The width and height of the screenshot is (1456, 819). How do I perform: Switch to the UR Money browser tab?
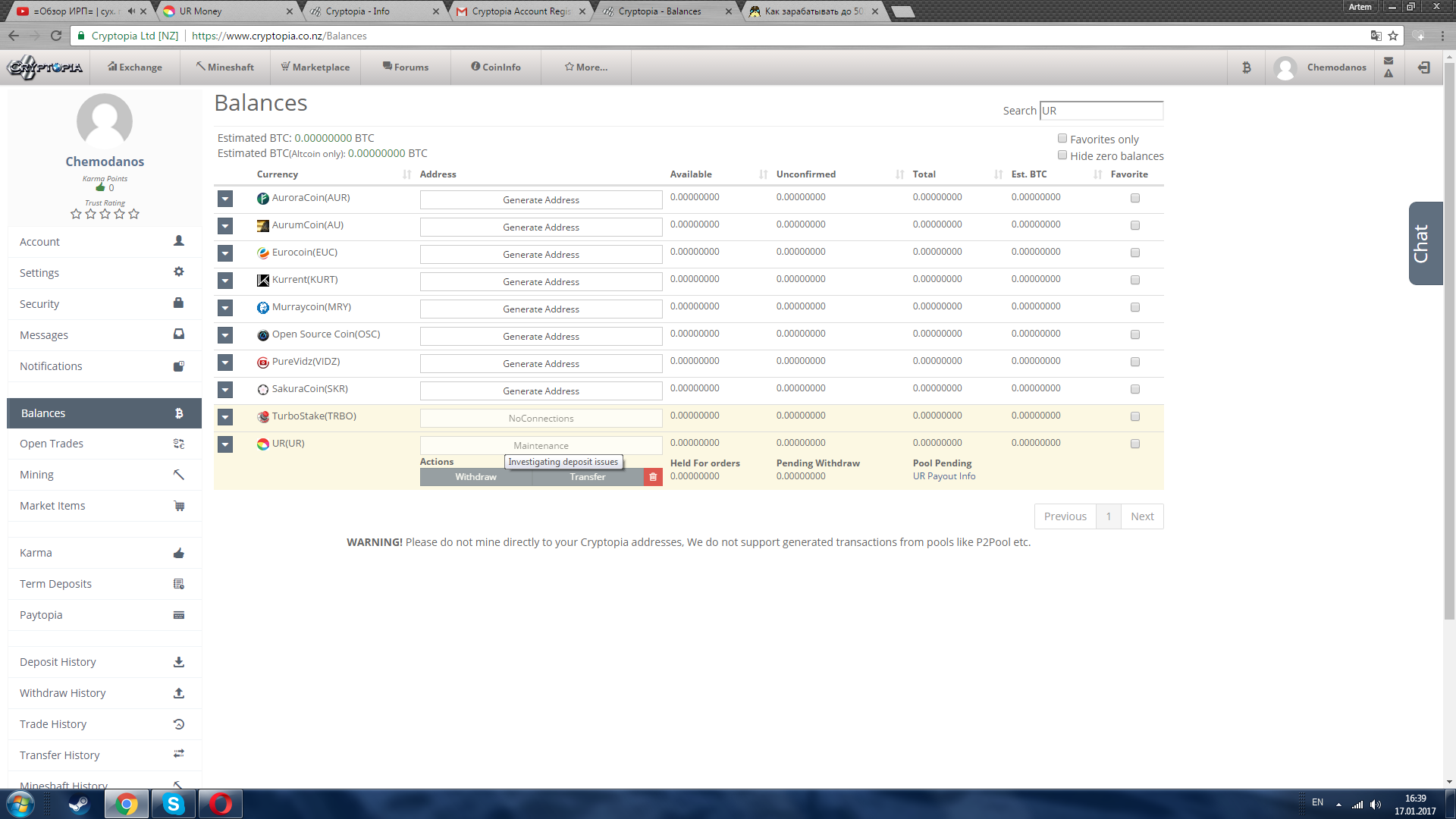[x=227, y=11]
